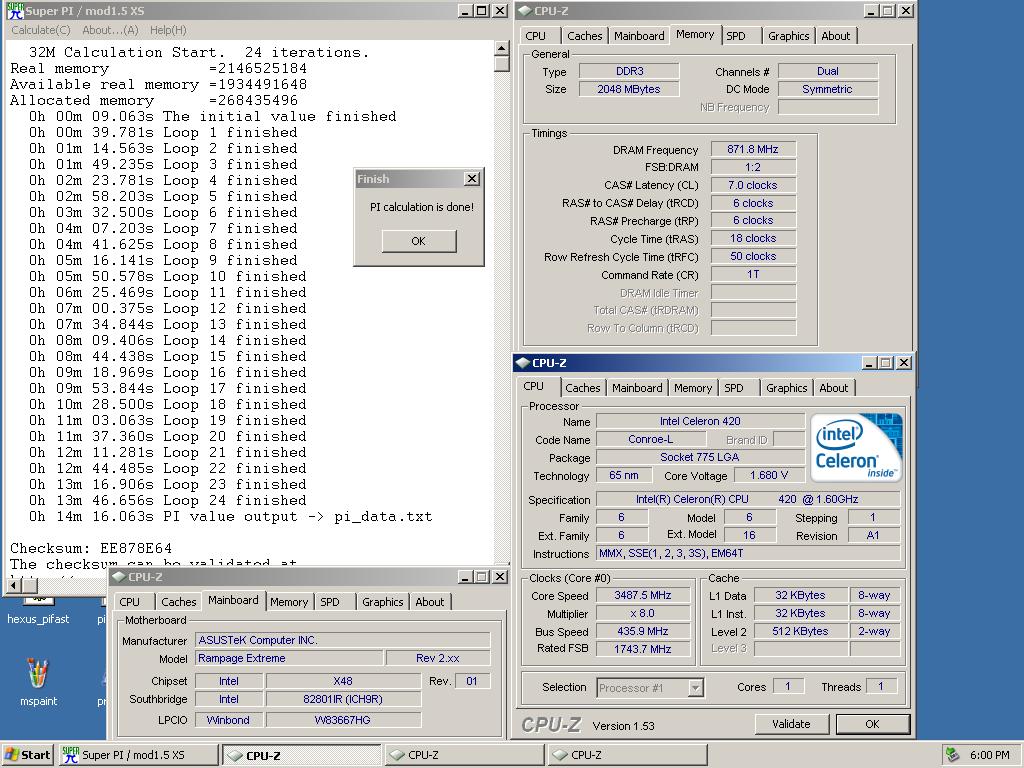Click the taskbar clock showing 6:00 PM
1024x768 pixels.
(x=989, y=755)
